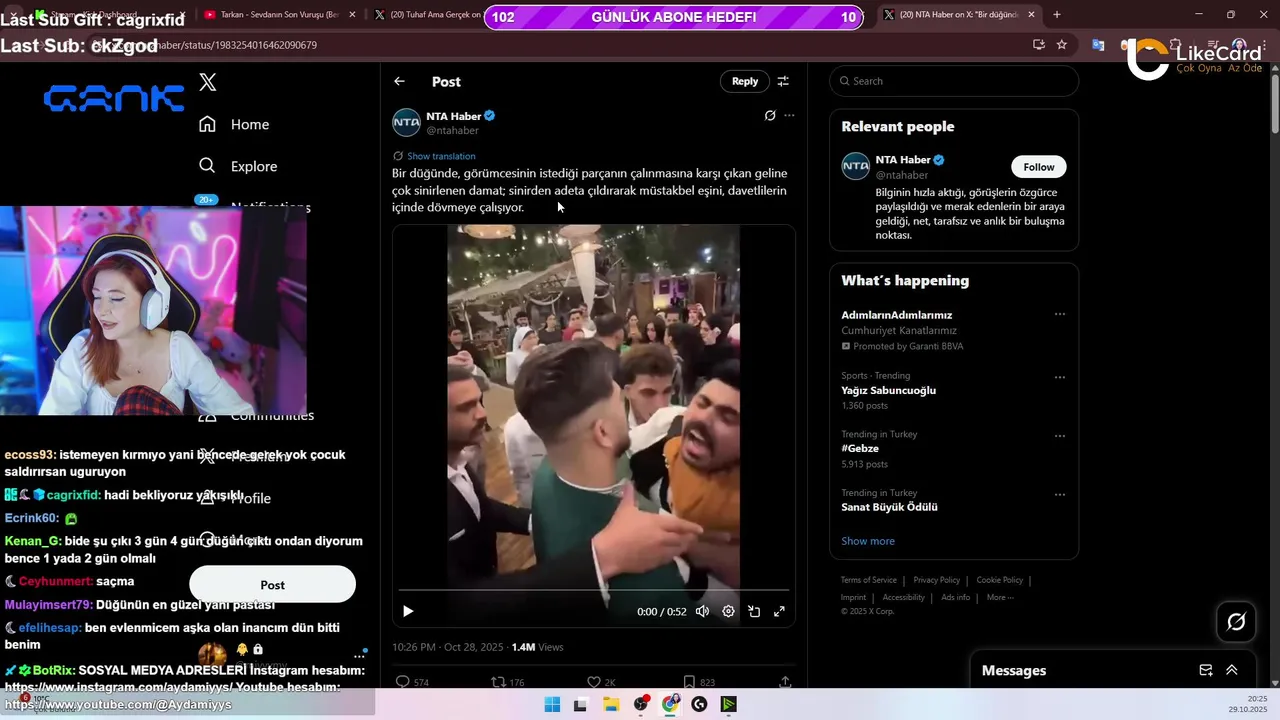Follow NTA Haber in Relevant people

[x=1039, y=167]
